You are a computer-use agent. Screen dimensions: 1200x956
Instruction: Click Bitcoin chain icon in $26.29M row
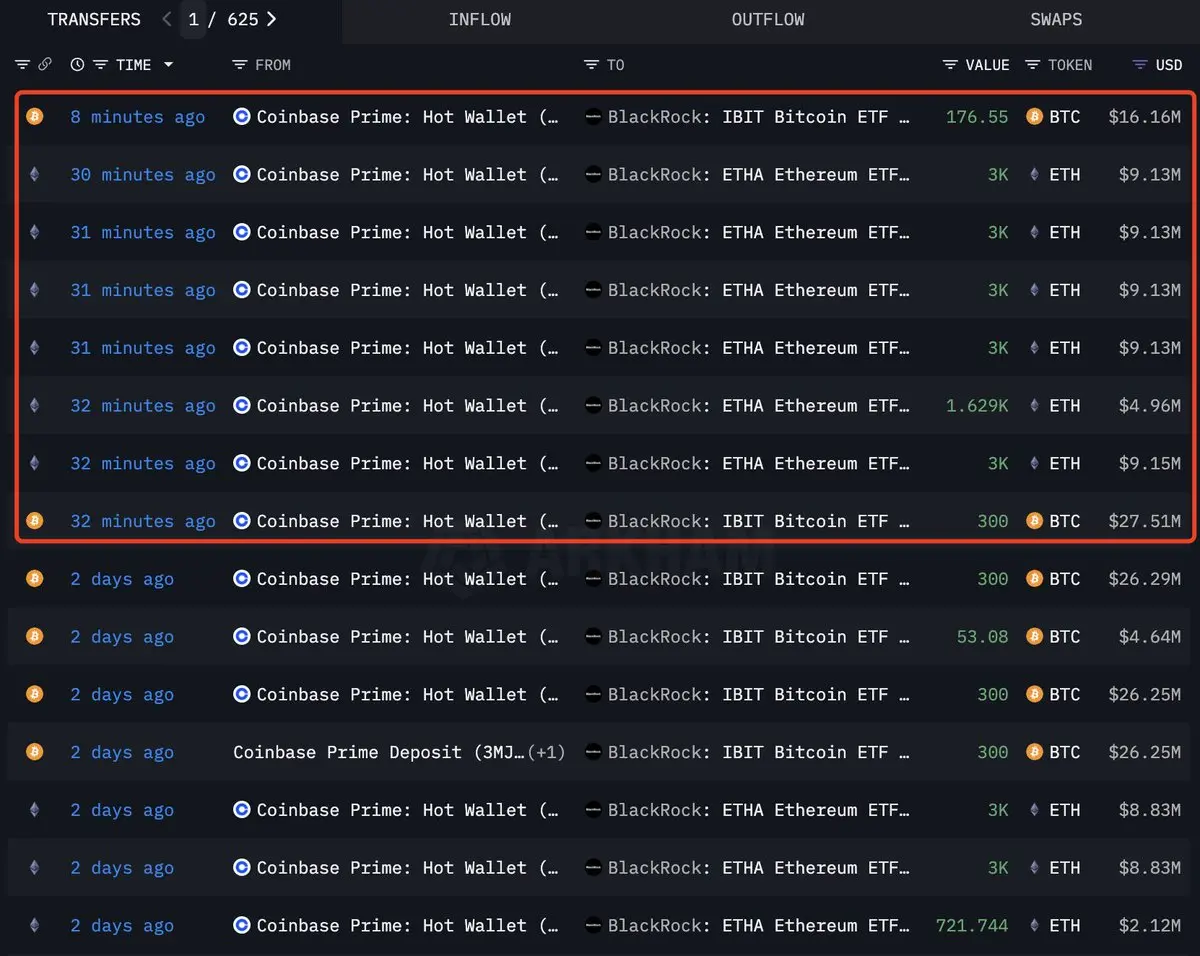click(35, 579)
